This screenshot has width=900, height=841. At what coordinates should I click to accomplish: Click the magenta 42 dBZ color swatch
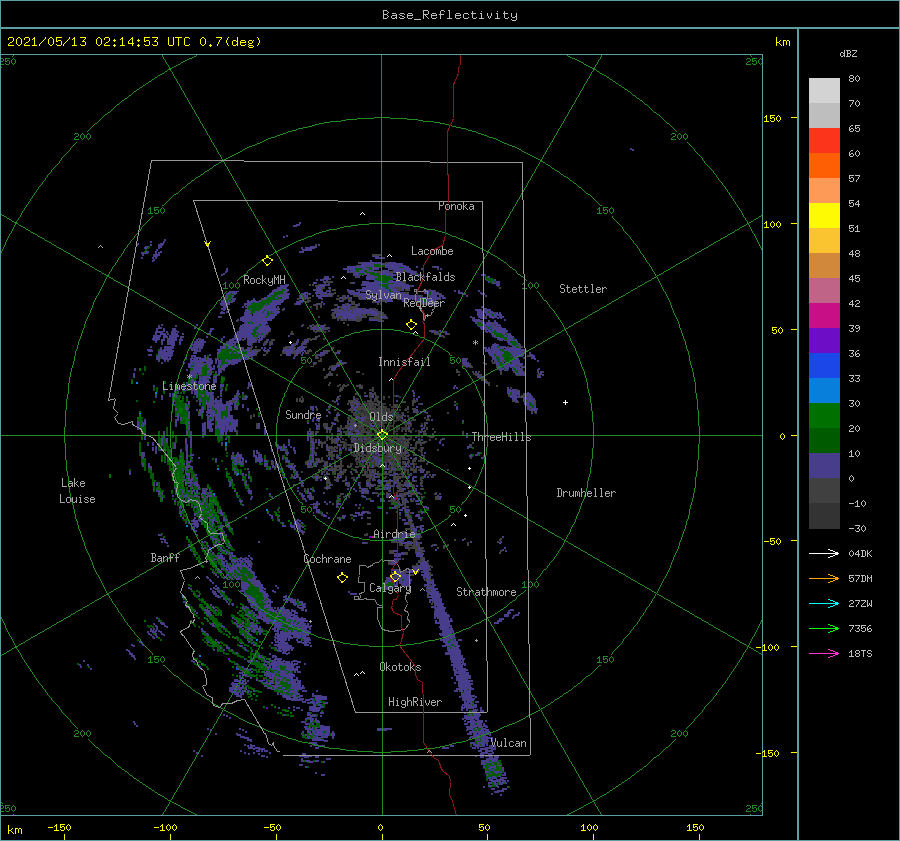coord(824,316)
